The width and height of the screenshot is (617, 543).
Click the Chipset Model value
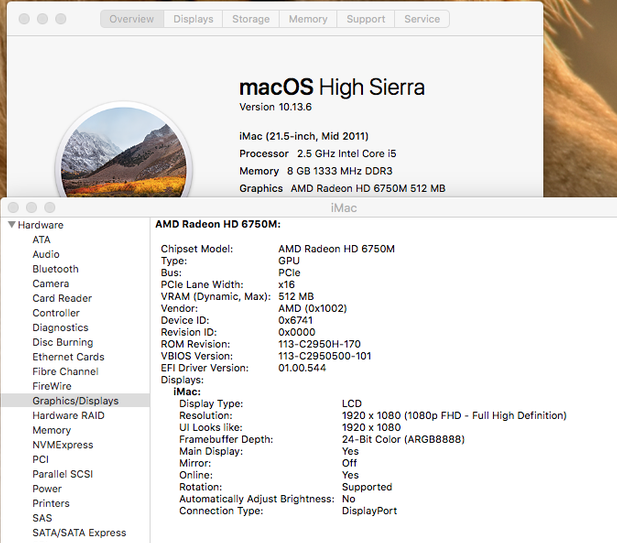tap(336, 249)
